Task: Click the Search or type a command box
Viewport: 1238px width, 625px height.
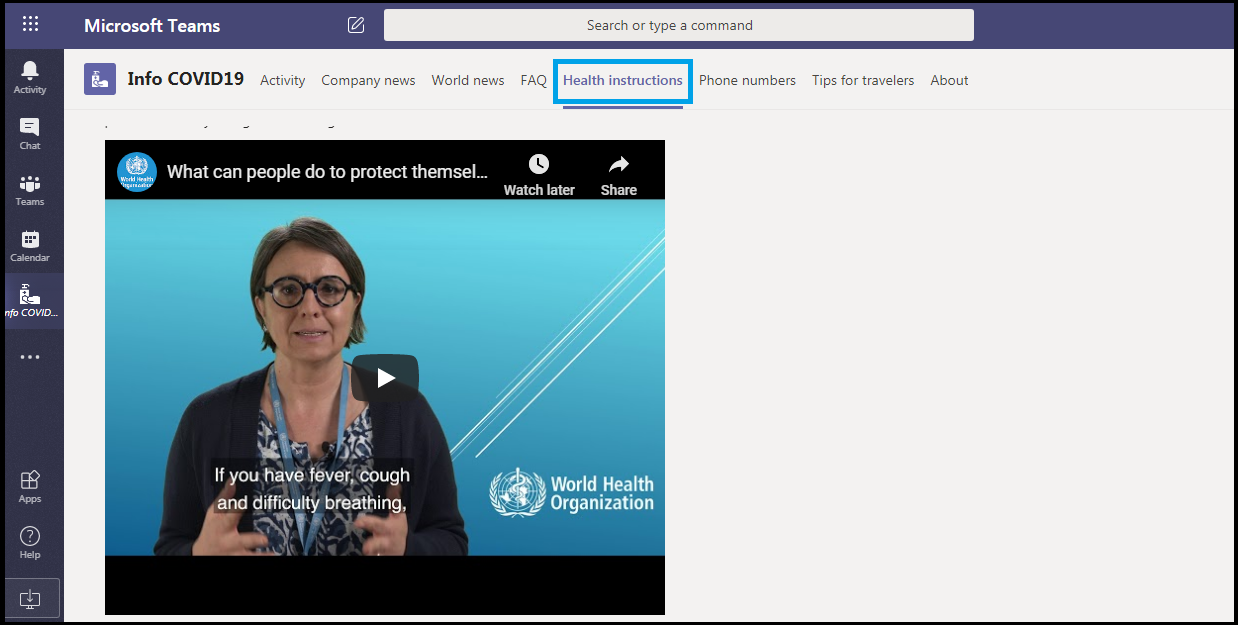Action: click(679, 25)
